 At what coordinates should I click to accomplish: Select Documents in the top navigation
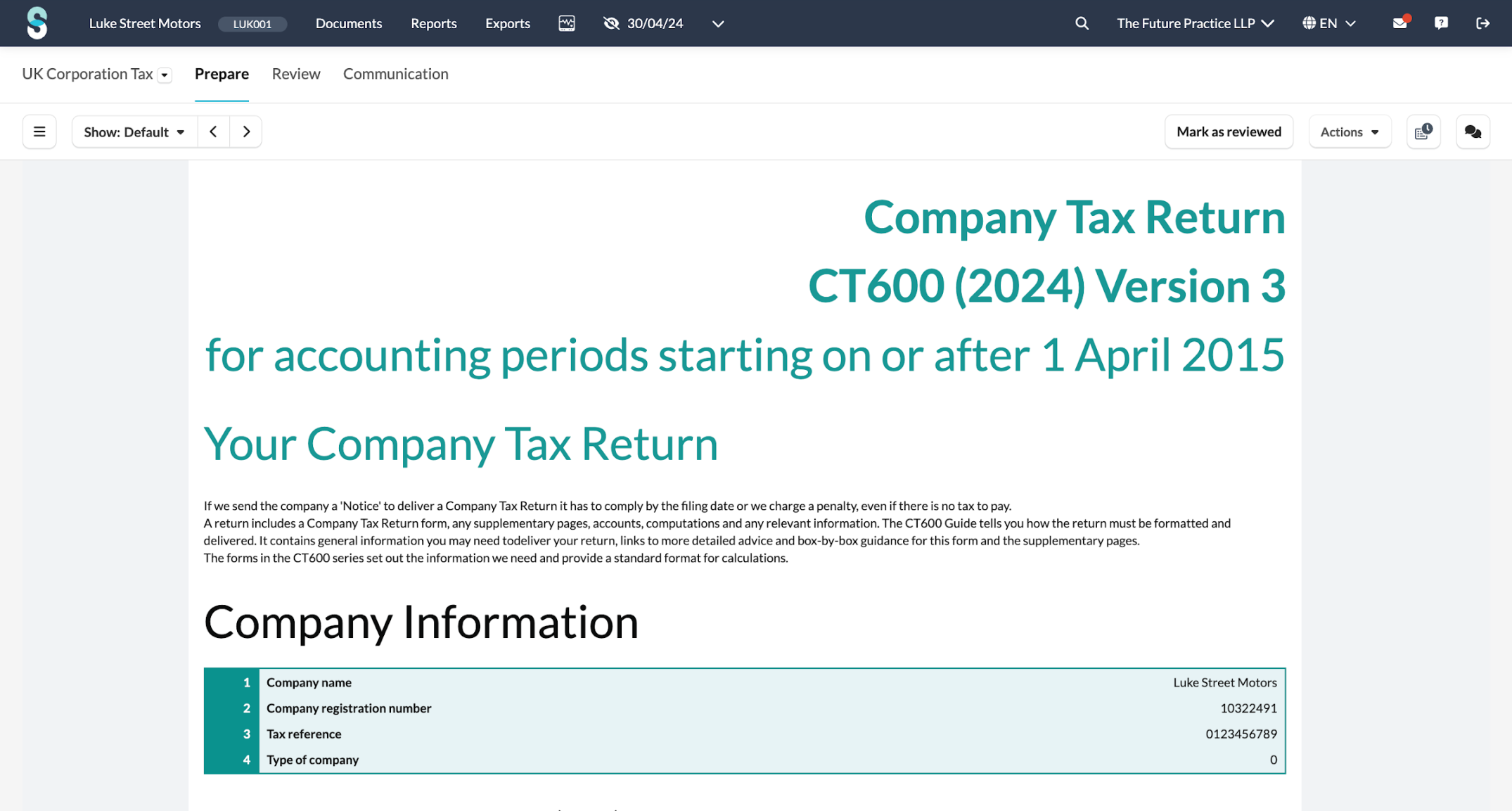[x=349, y=23]
